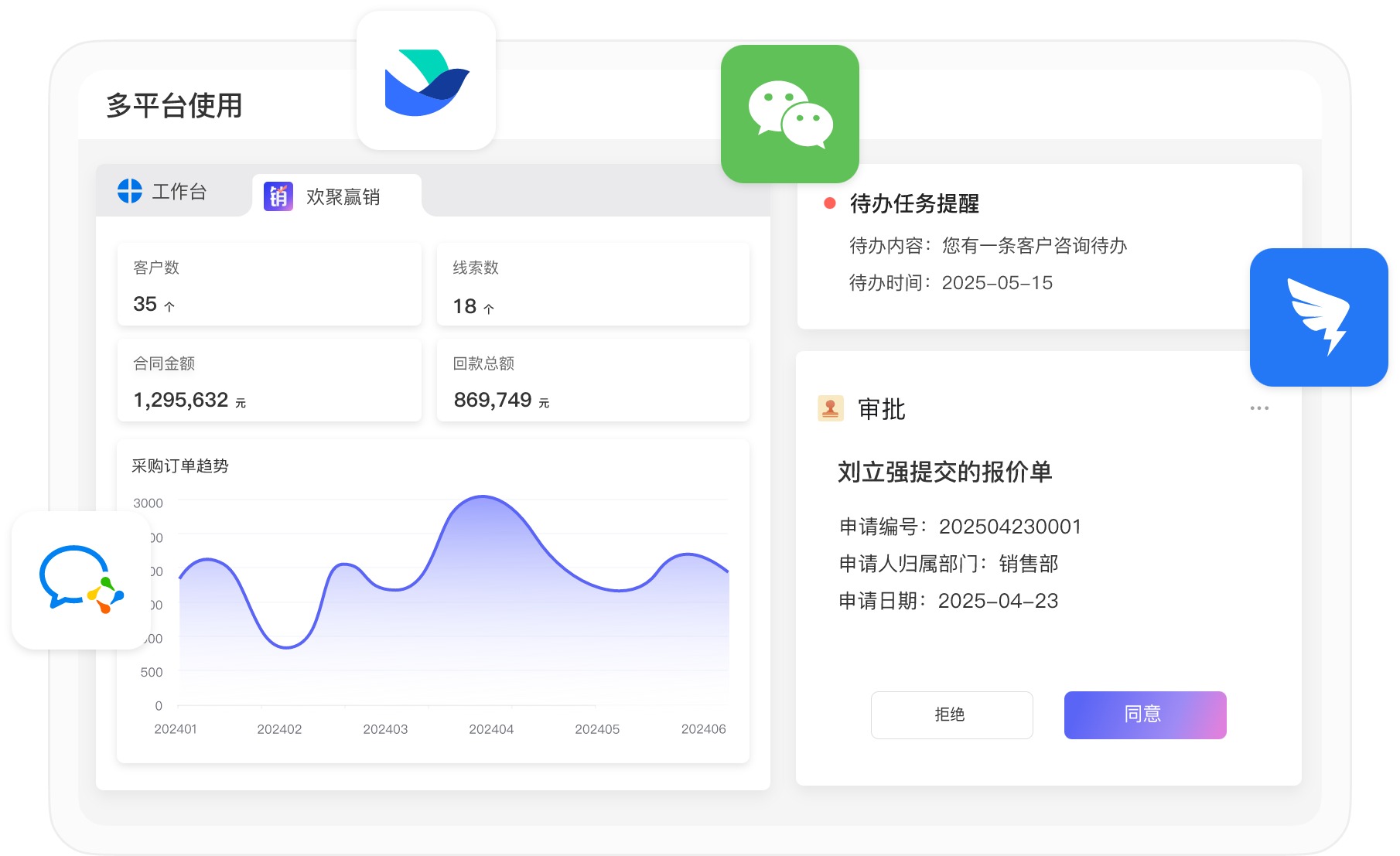This screenshot has width=1400, height=856.
Task: Click 刘立强提交的报价单 heading
Action: click(x=944, y=472)
